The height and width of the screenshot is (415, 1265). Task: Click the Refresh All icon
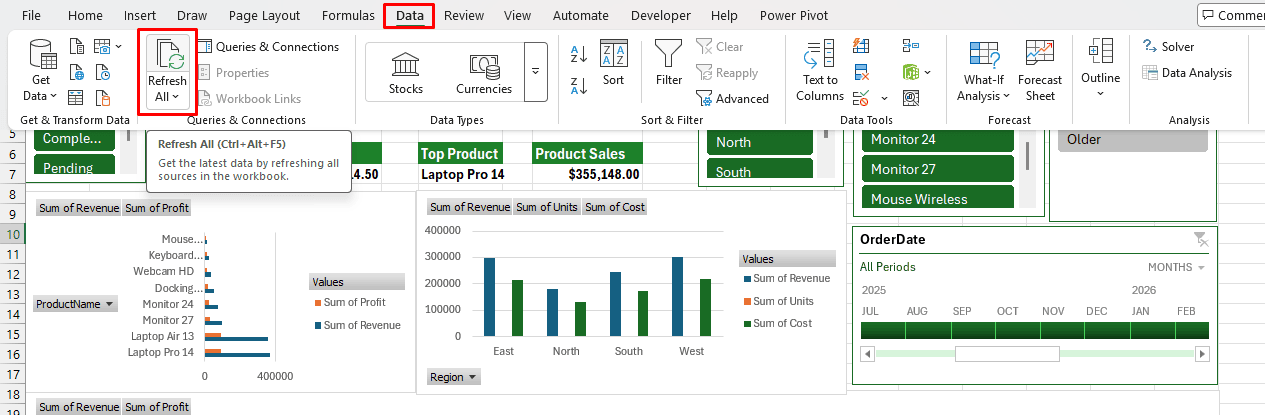[x=167, y=54]
